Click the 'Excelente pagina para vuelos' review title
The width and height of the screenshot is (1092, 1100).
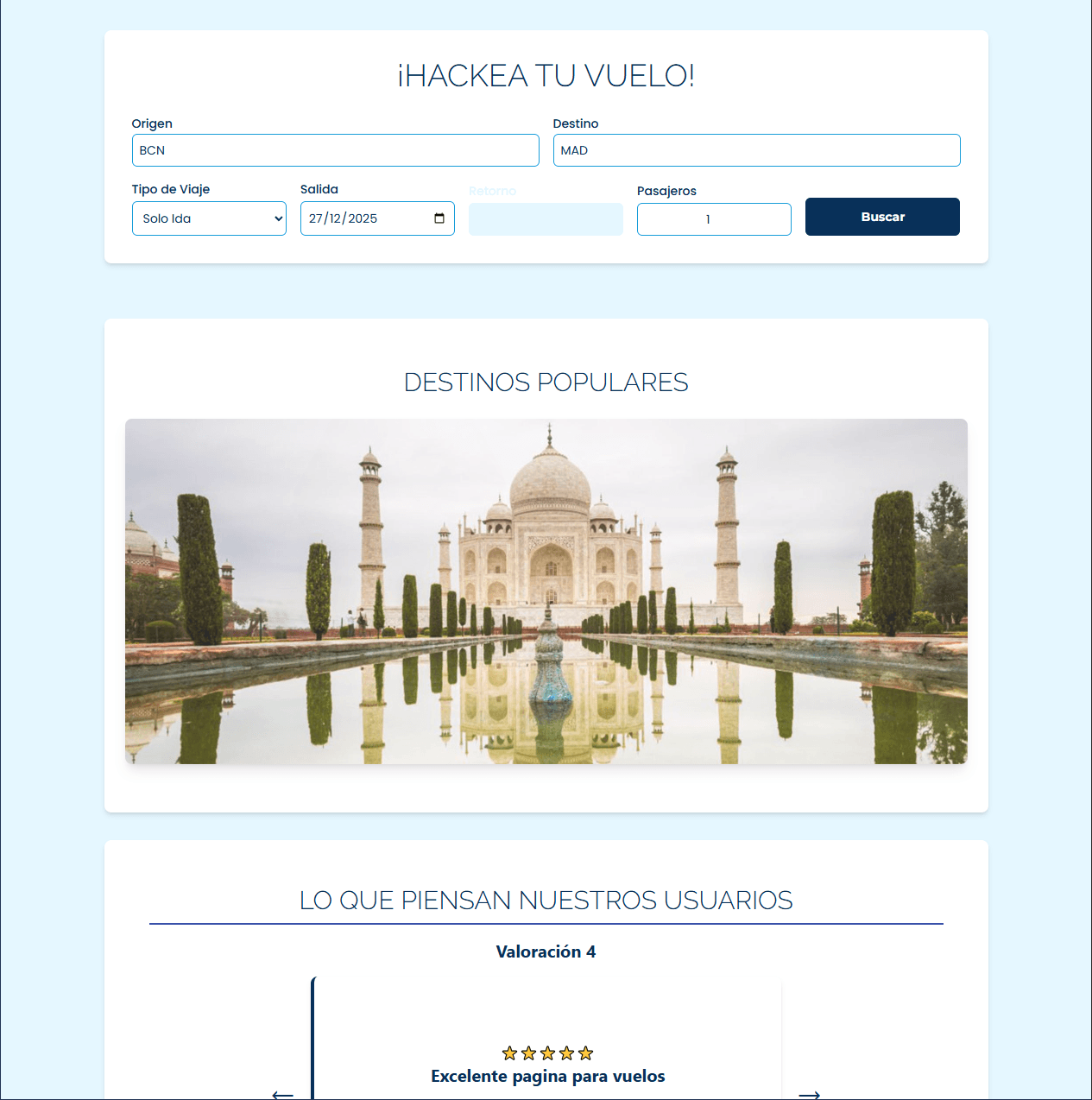coord(547,1076)
